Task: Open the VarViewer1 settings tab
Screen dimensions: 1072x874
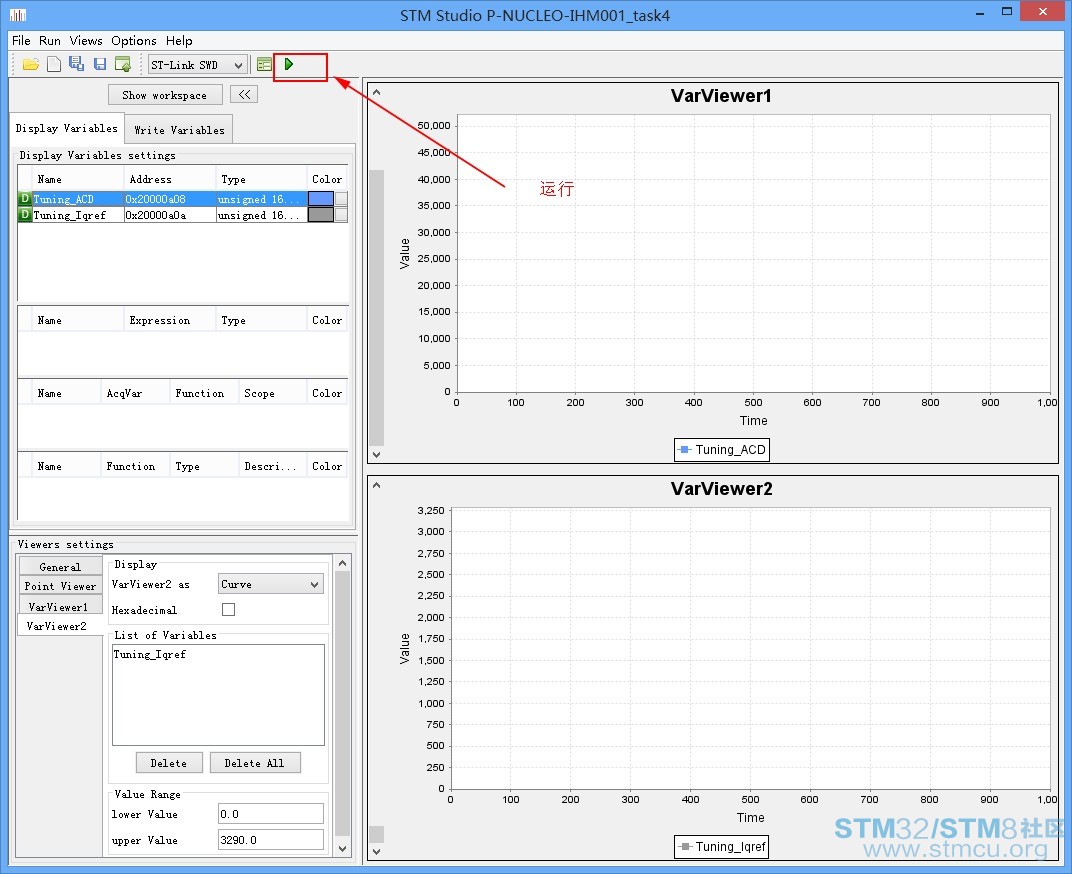Action: (x=59, y=607)
